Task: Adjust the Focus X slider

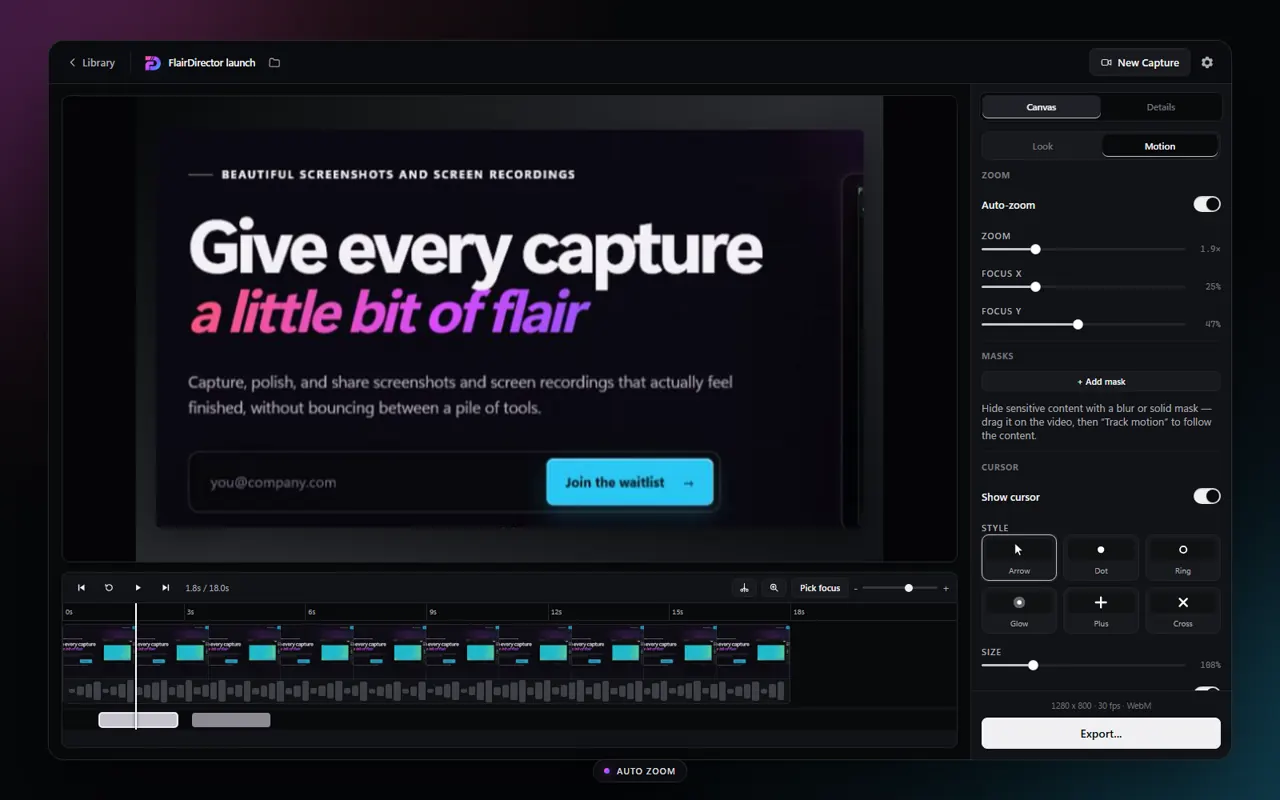Action: point(1083,287)
